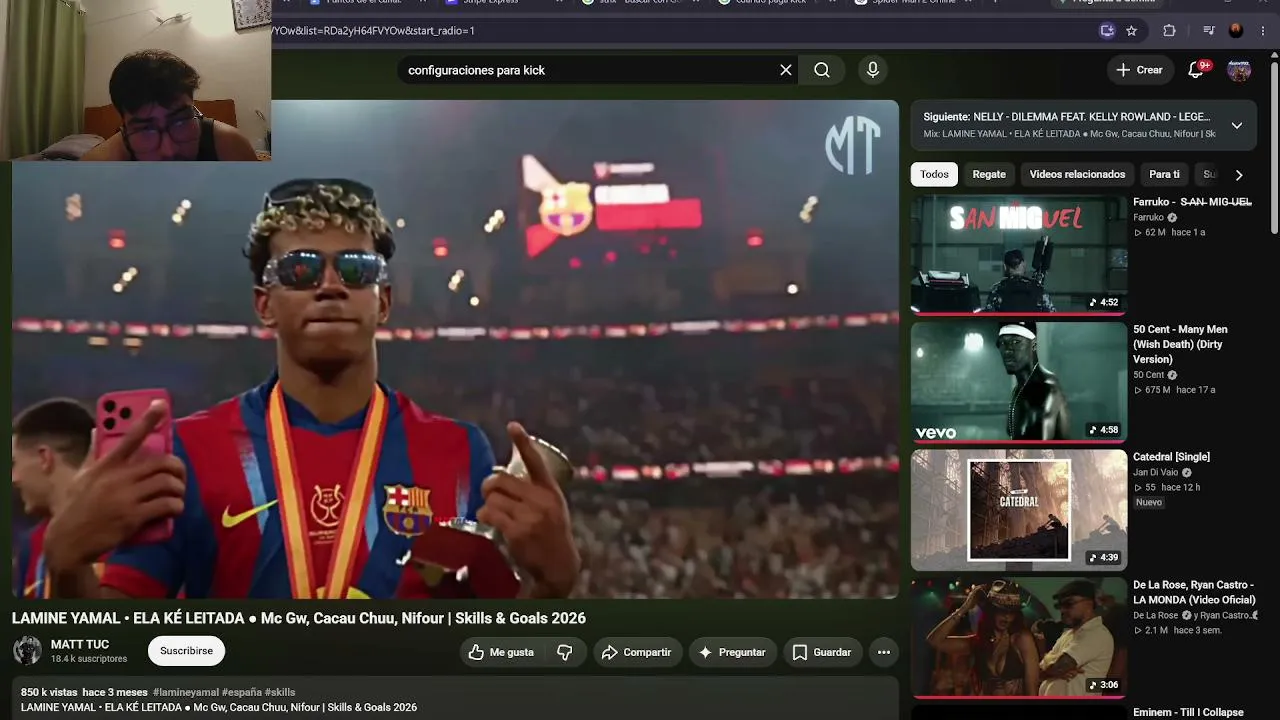Show more filter chips with the arrow
The image size is (1280, 720).
(1239, 175)
